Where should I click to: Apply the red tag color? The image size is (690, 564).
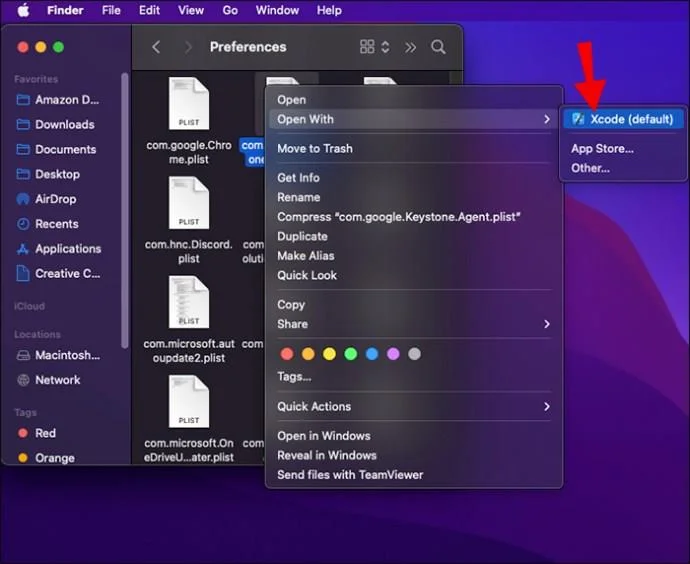point(287,354)
